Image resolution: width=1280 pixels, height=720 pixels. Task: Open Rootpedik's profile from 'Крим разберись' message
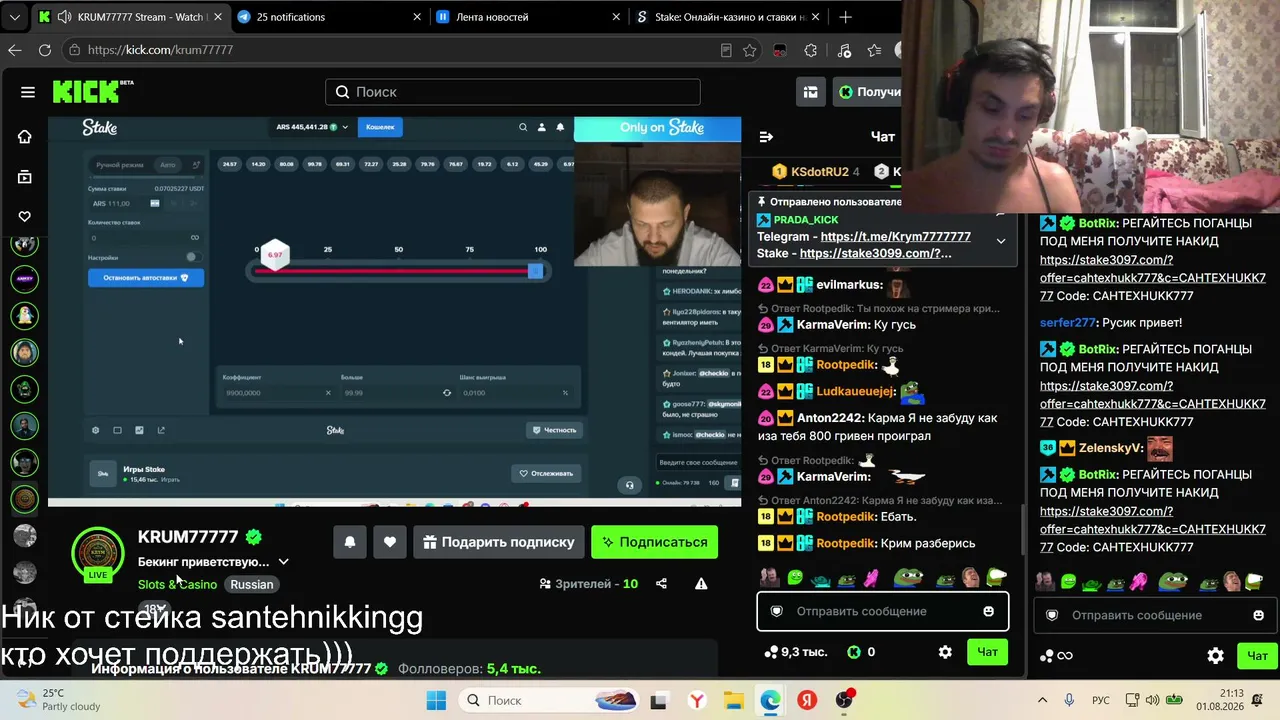[845, 543]
